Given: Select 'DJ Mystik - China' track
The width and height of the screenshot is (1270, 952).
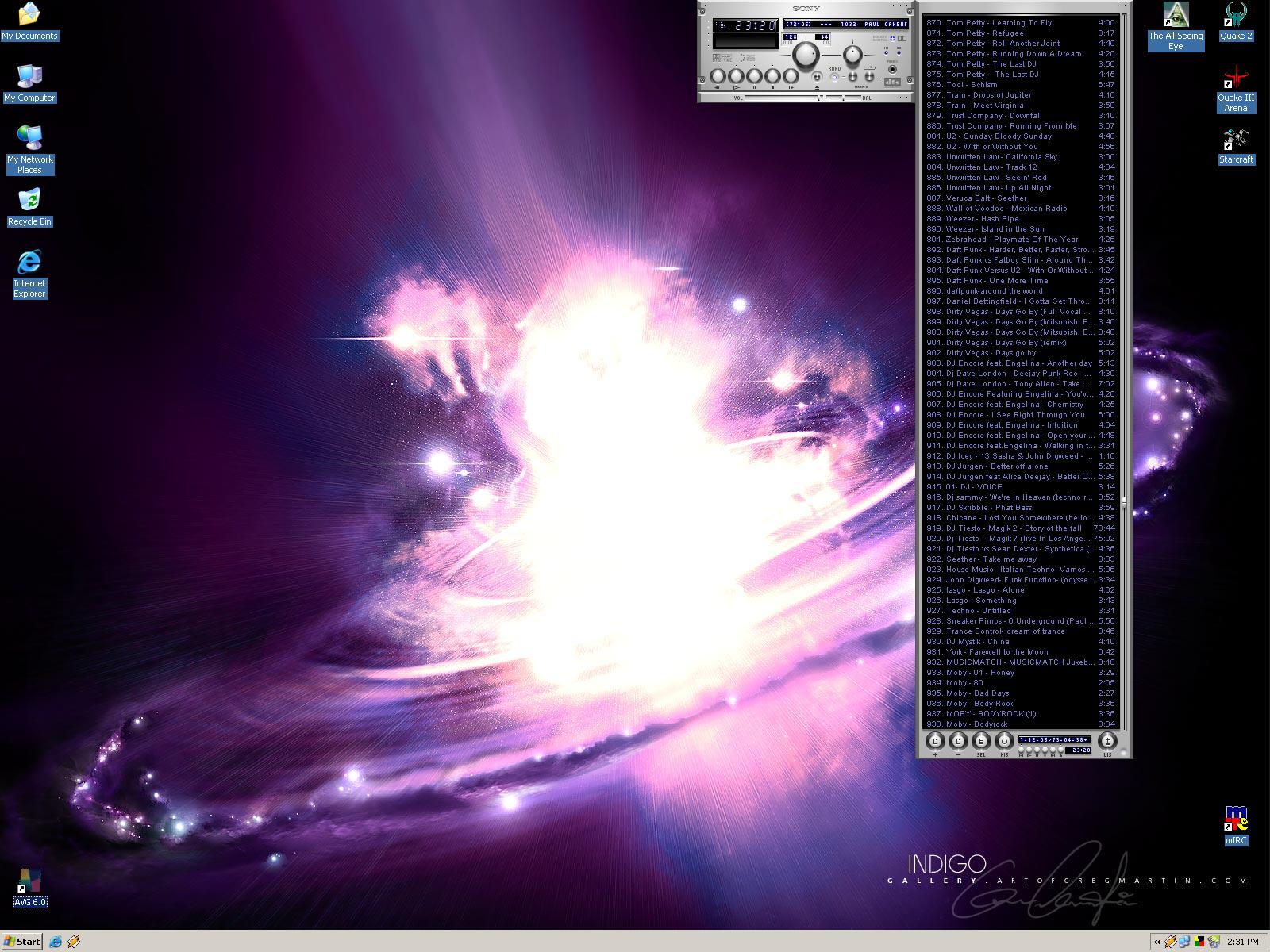Looking at the screenshot, I should pyautogui.click(x=1021, y=642).
